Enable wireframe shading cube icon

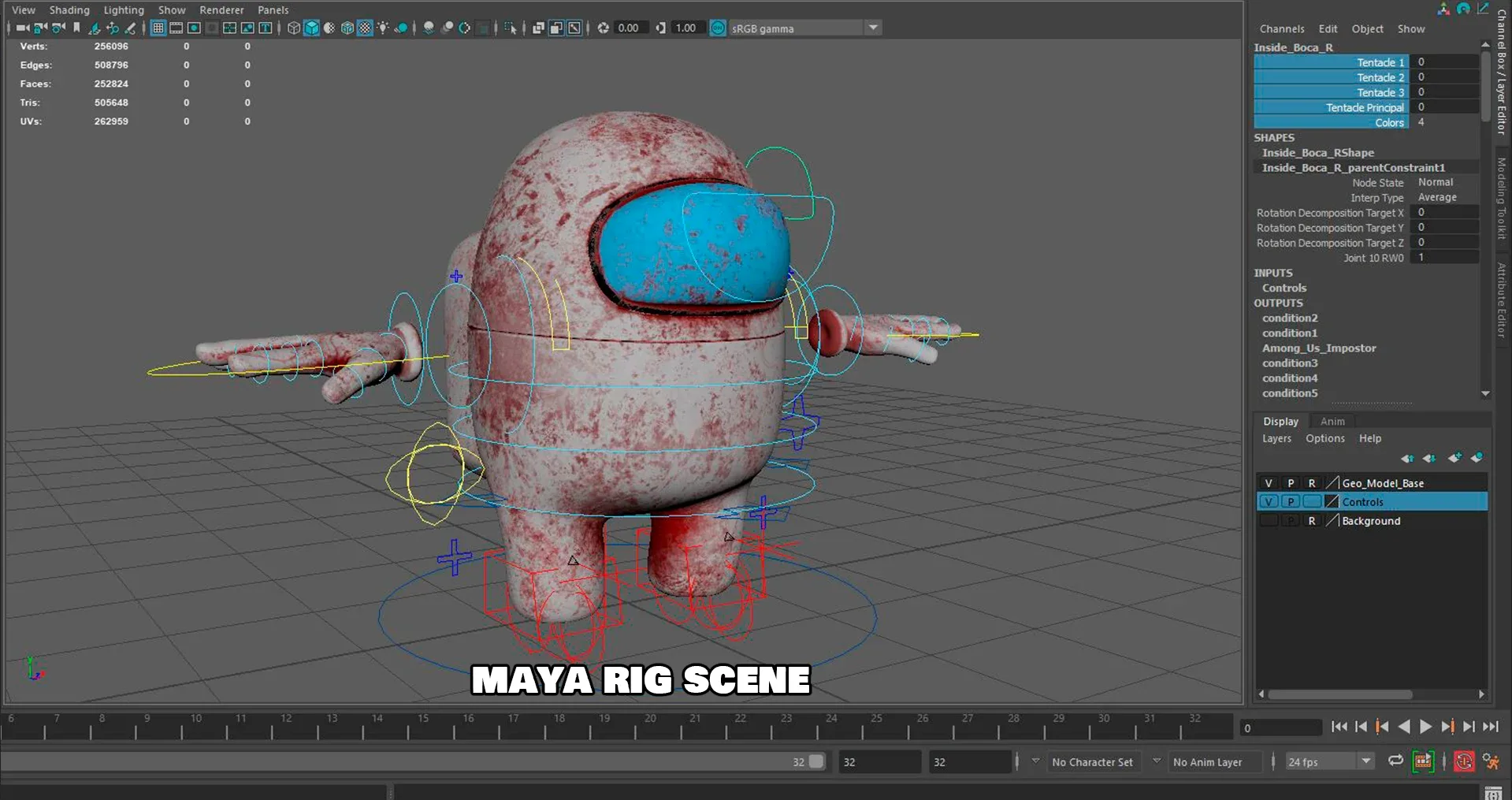click(x=294, y=28)
